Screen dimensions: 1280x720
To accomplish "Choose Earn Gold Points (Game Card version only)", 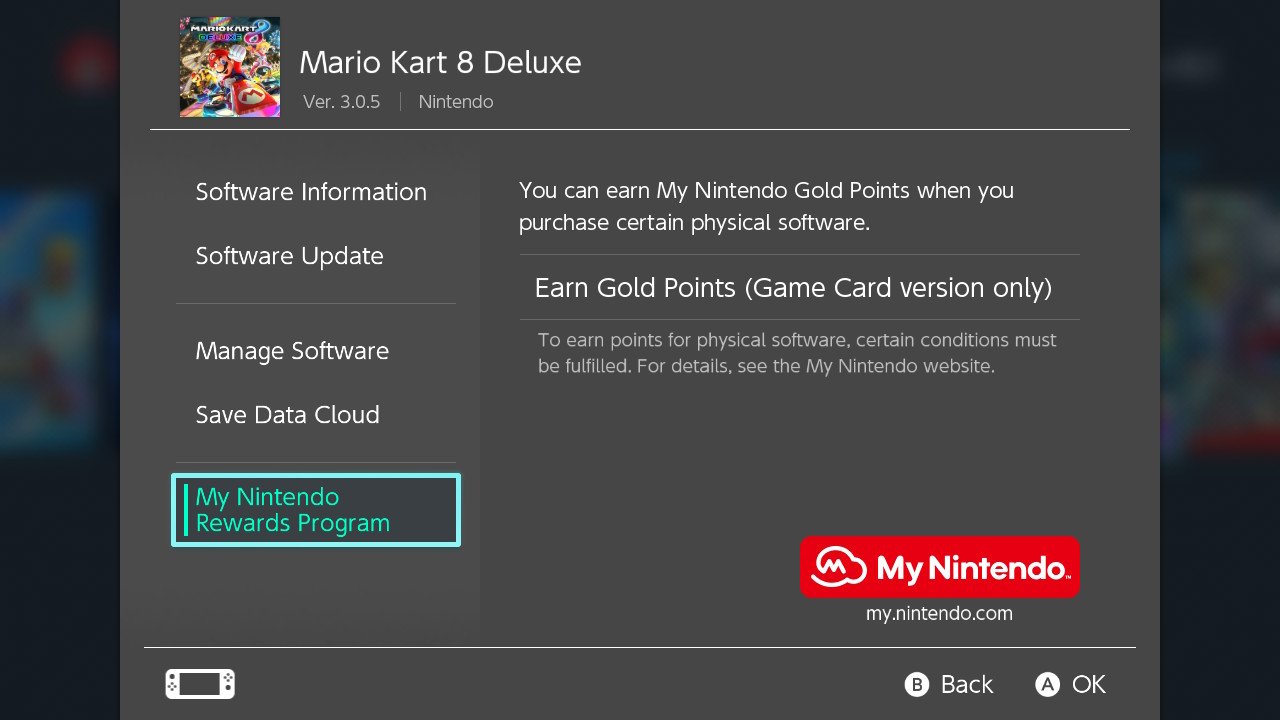I will [x=800, y=288].
